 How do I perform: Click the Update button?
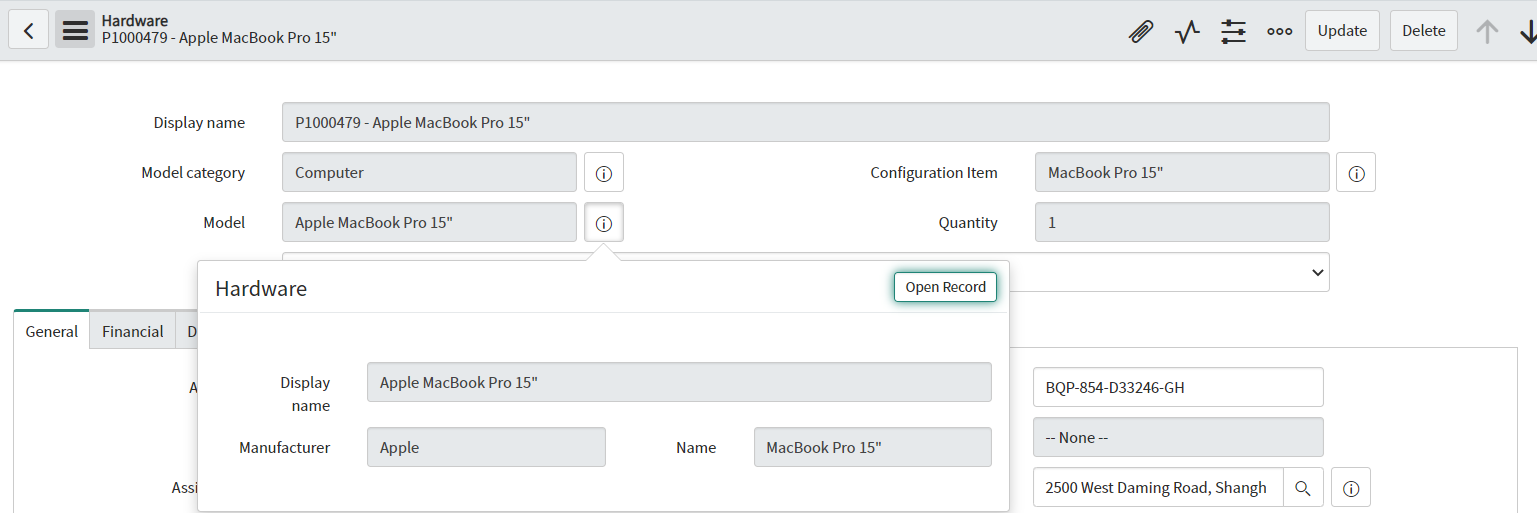tap(1342, 31)
